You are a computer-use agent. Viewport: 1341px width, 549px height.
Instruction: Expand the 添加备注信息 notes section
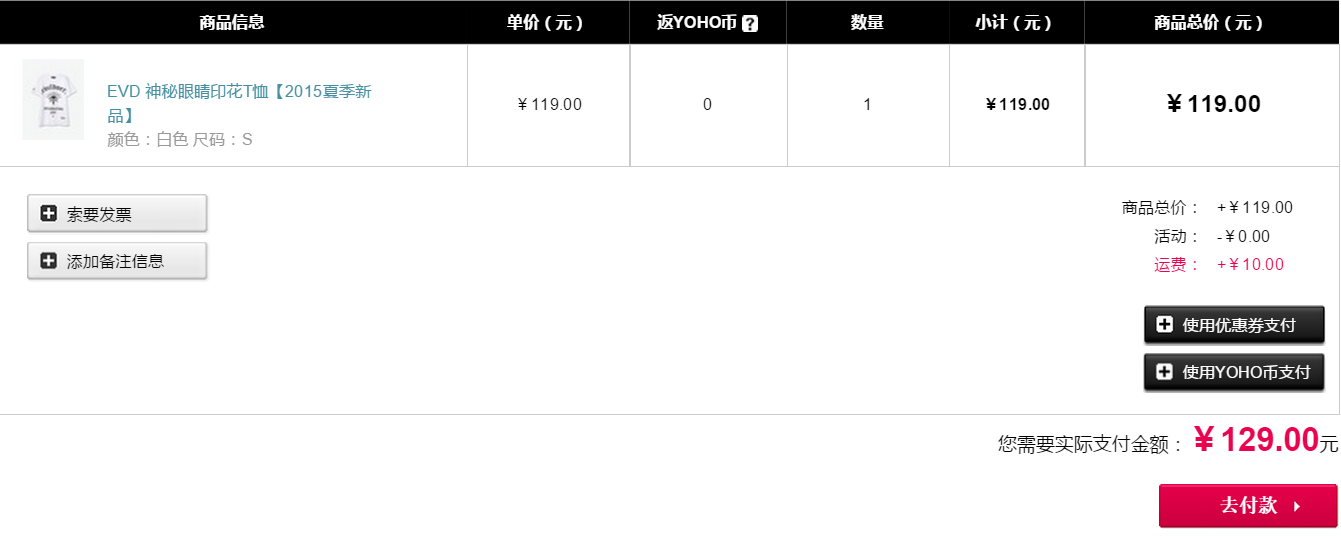(117, 261)
